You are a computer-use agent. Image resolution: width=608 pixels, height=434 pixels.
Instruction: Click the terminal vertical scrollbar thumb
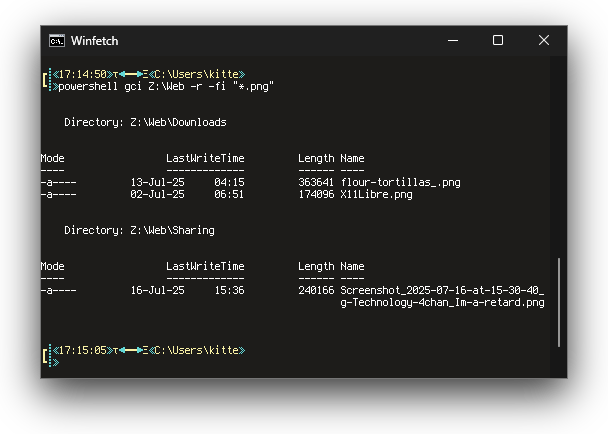pos(559,302)
